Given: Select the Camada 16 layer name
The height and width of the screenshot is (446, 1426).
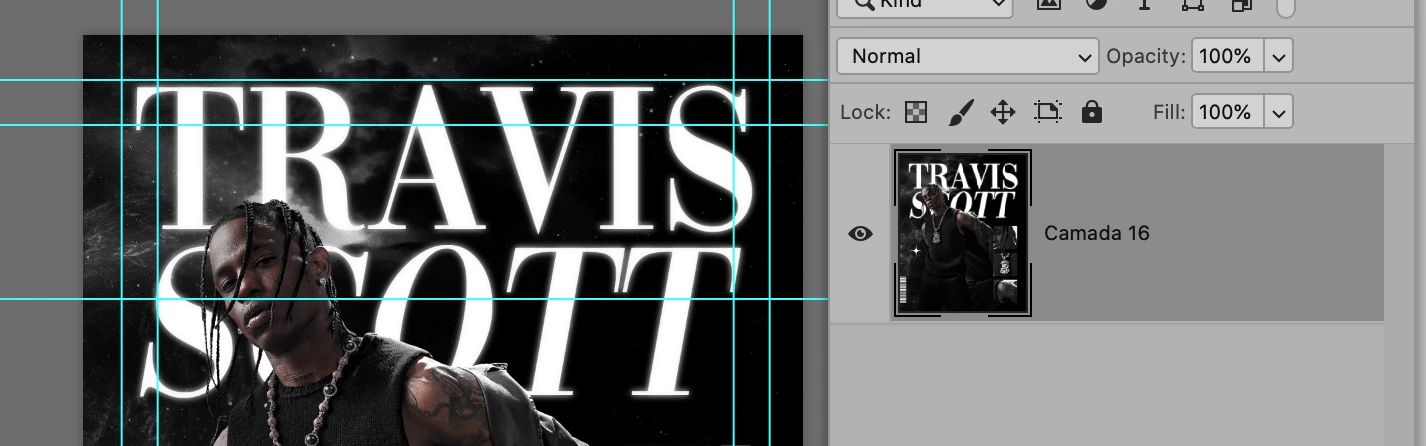Looking at the screenshot, I should 1096,233.
